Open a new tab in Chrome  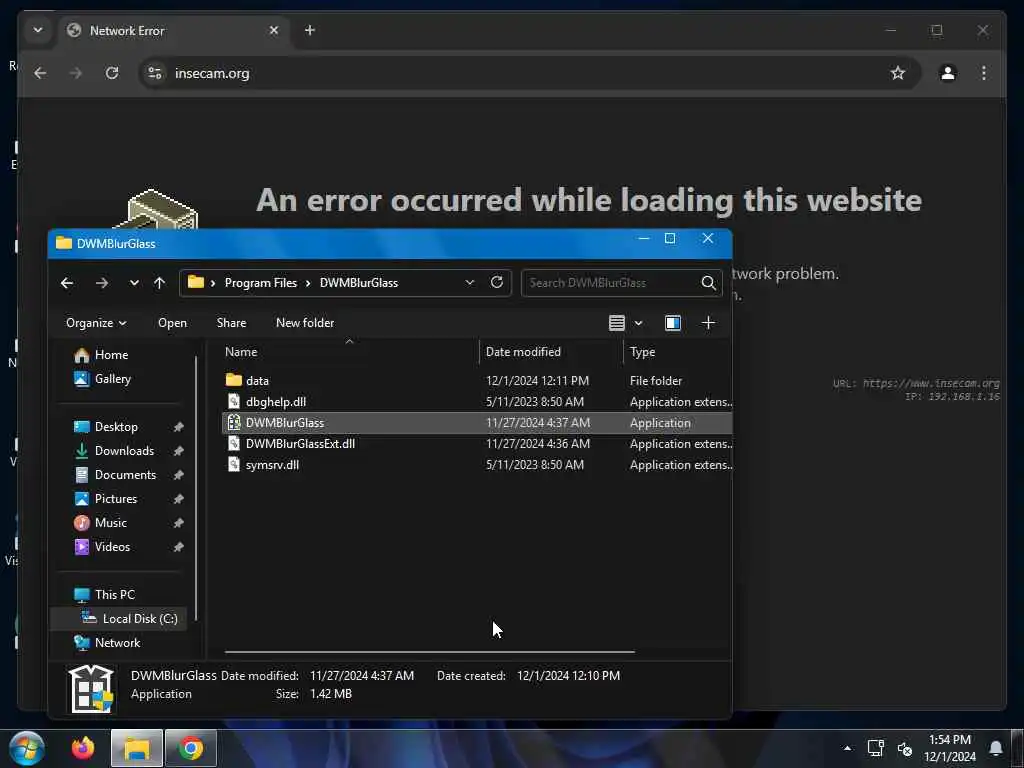coord(310,30)
